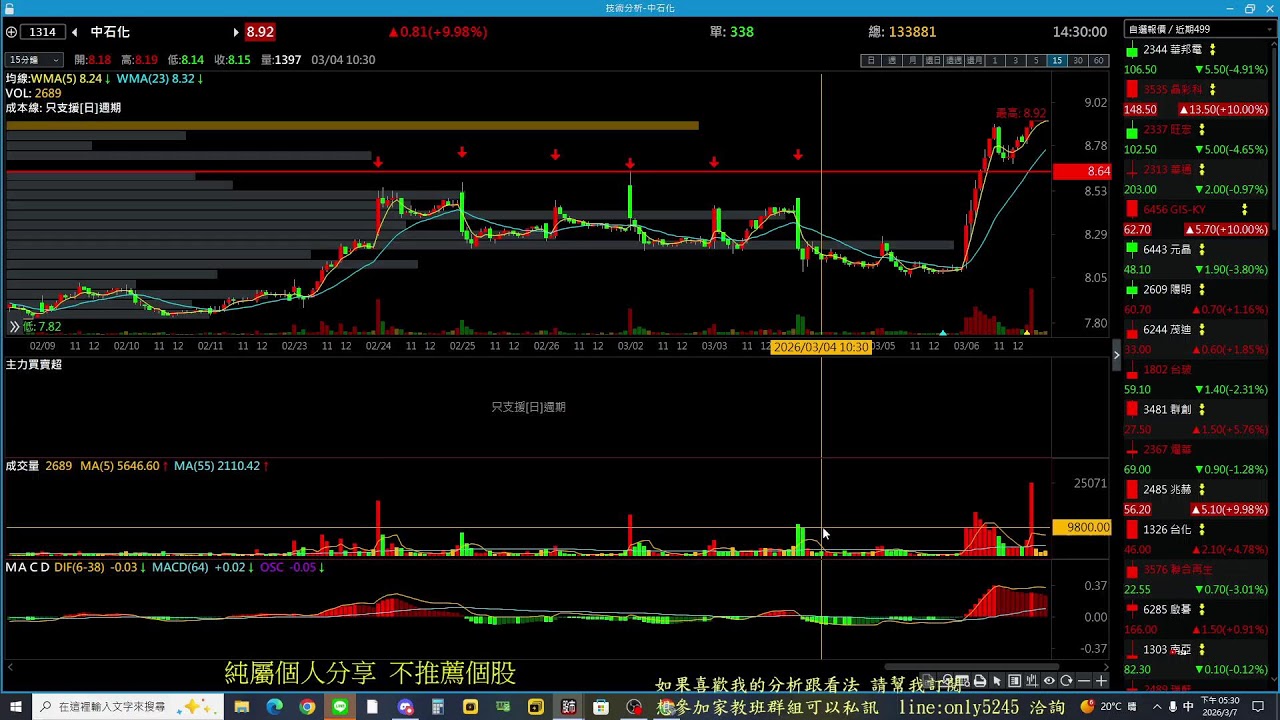This screenshot has height=720, width=1280.
Task: Open File Explorer from taskbar
Action: (242, 707)
